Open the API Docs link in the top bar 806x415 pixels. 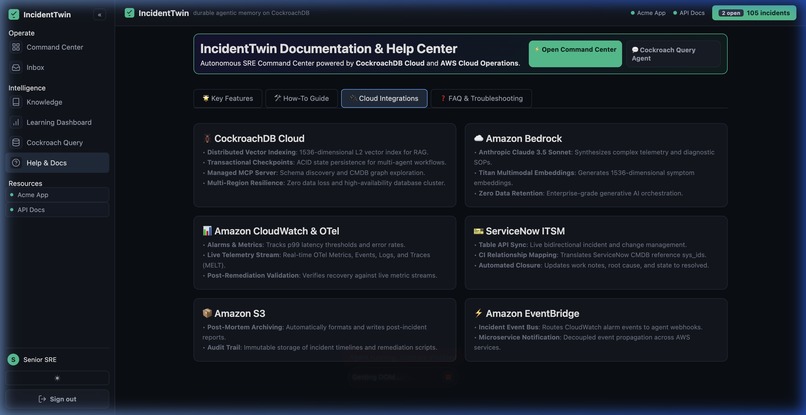(x=689, y=13)
